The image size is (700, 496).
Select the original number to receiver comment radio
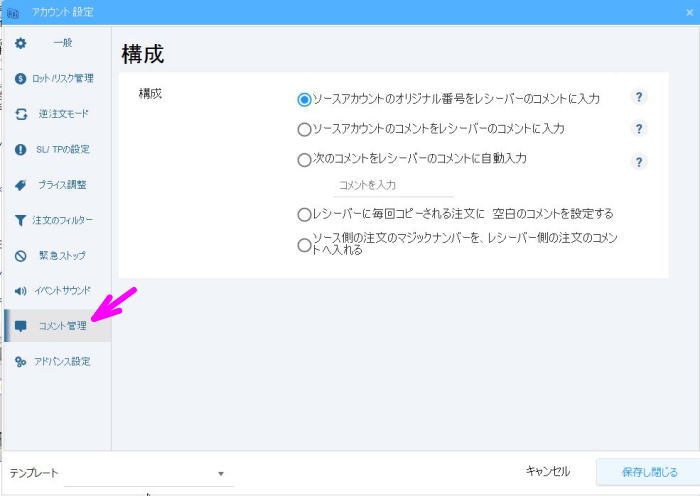[304, 100]
